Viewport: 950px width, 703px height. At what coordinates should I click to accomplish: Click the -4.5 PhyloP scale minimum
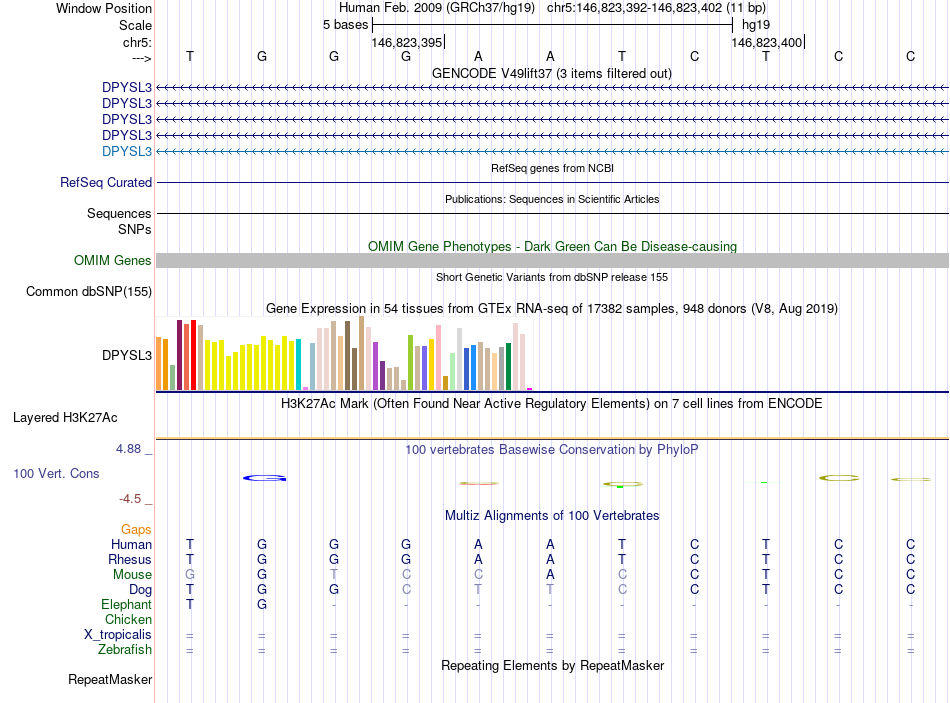click(130, 499)
